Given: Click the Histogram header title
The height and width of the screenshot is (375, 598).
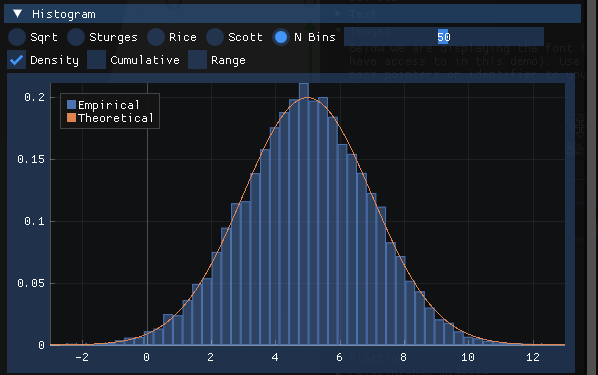Looking at the screenshot, I should (64, 14).
